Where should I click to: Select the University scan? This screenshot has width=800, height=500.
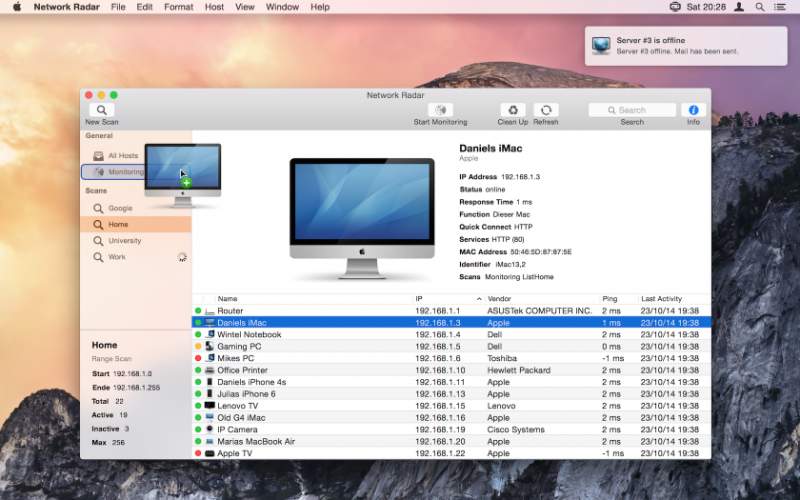(124, 241)
